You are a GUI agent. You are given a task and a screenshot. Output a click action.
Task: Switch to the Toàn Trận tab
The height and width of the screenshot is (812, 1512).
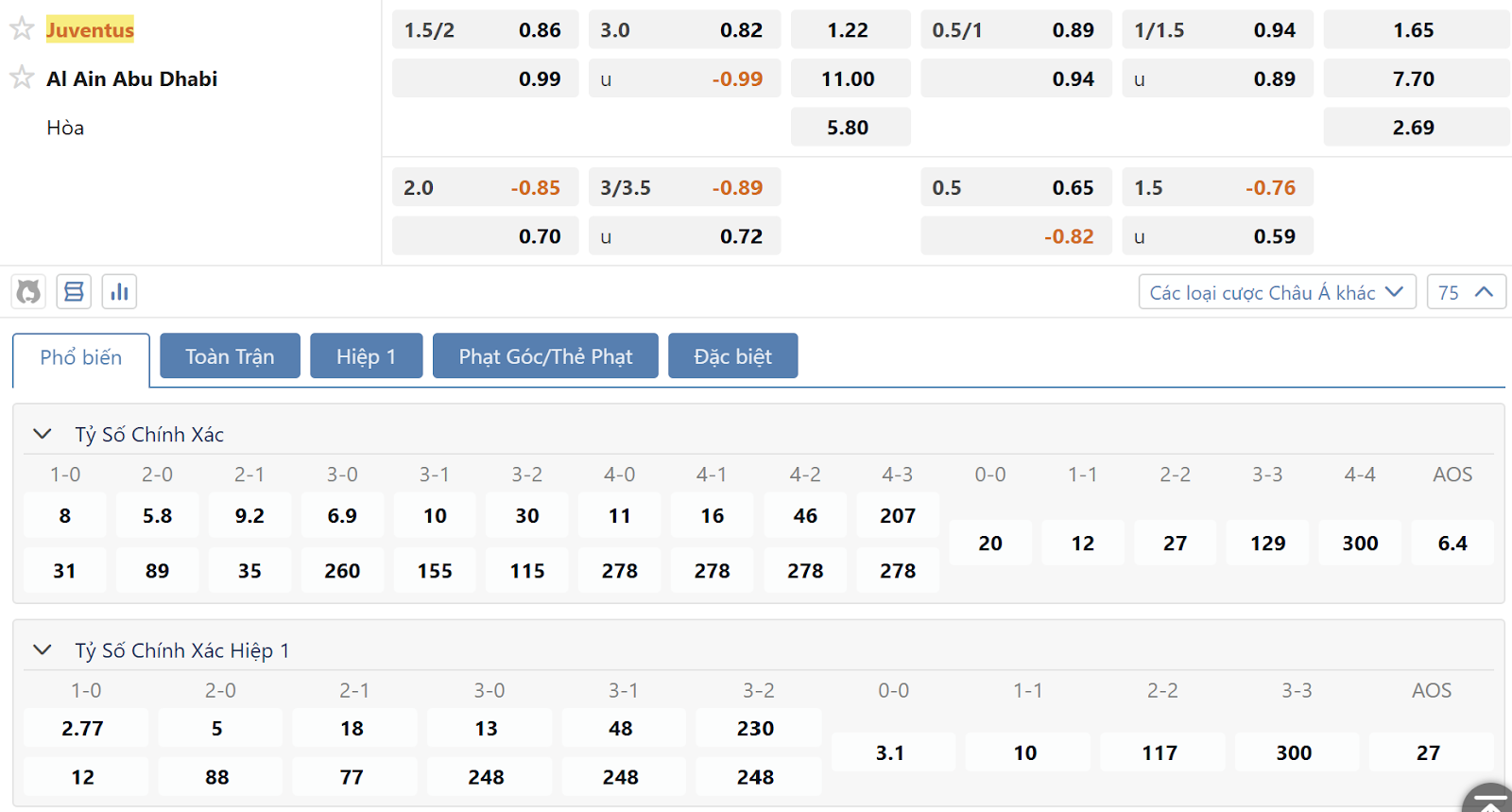230,356
